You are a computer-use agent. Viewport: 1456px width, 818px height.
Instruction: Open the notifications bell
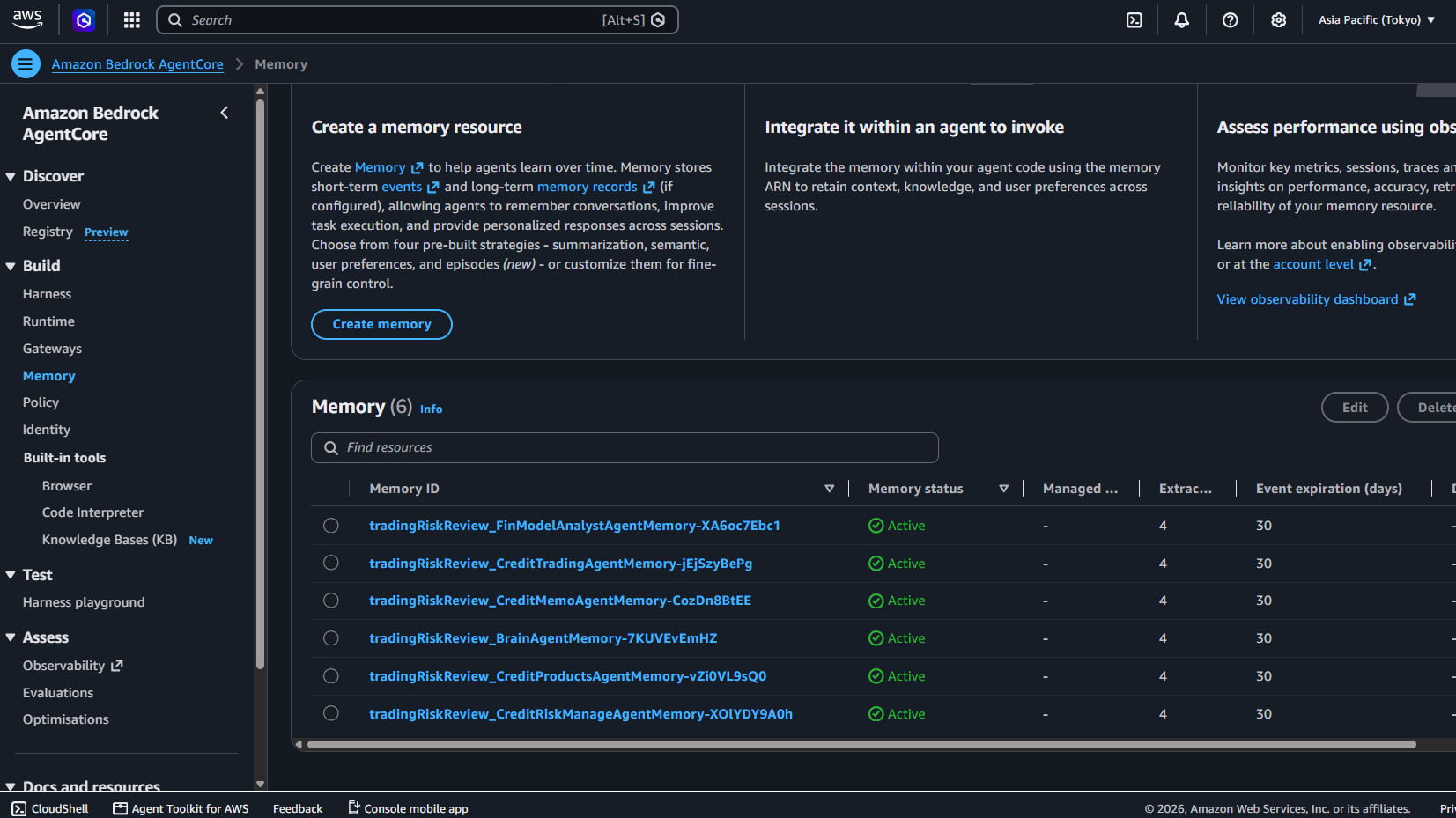(1182, 20)
